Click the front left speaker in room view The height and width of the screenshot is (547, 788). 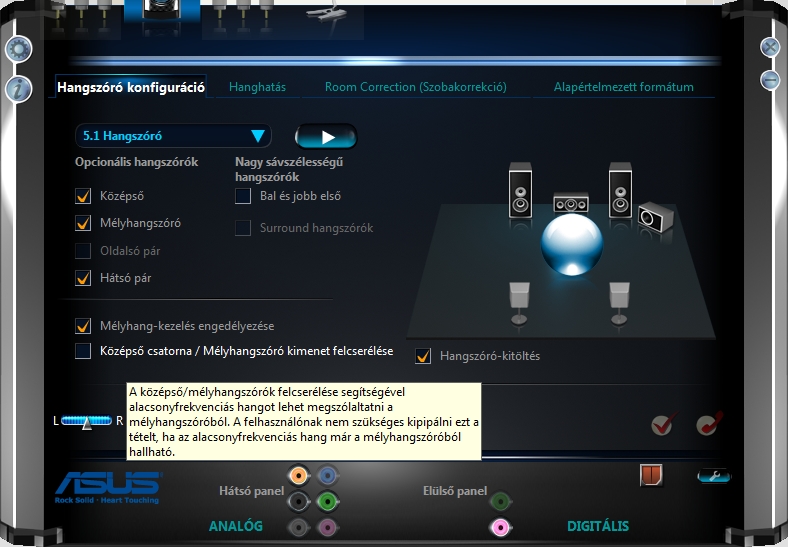click(520, 190)
